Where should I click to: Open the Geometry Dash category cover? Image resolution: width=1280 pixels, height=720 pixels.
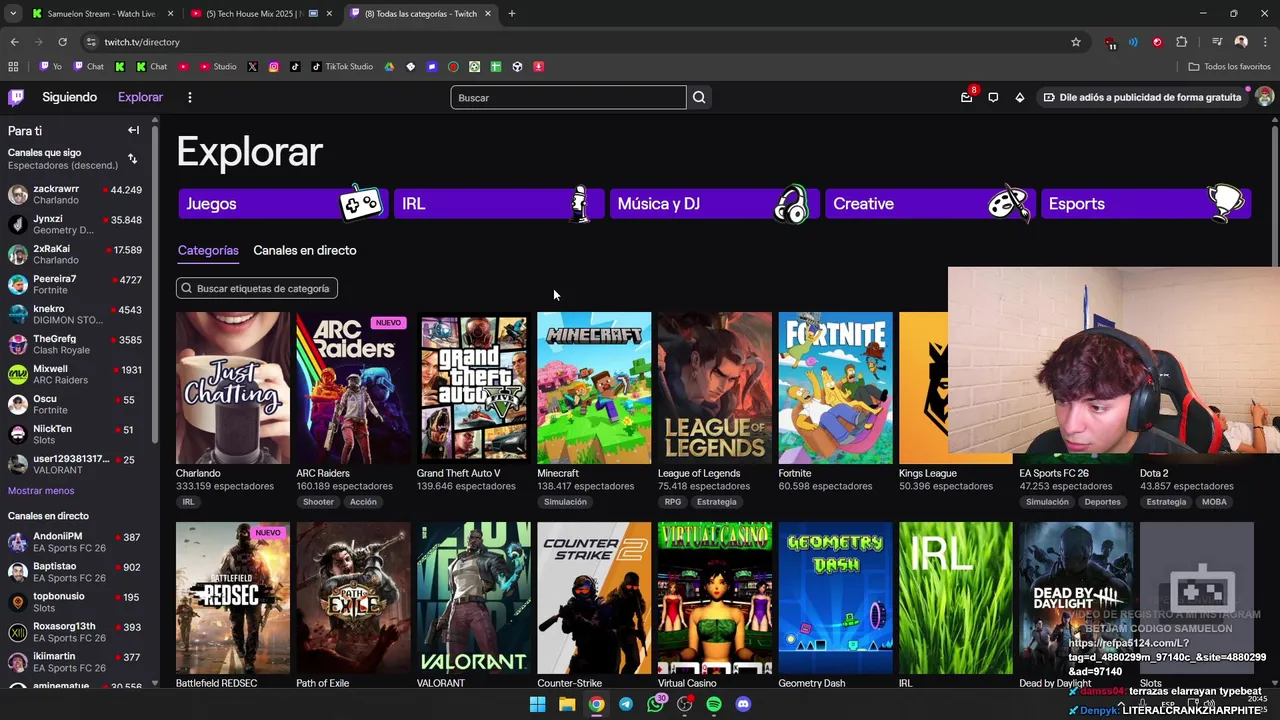click(x=835, y=598)
